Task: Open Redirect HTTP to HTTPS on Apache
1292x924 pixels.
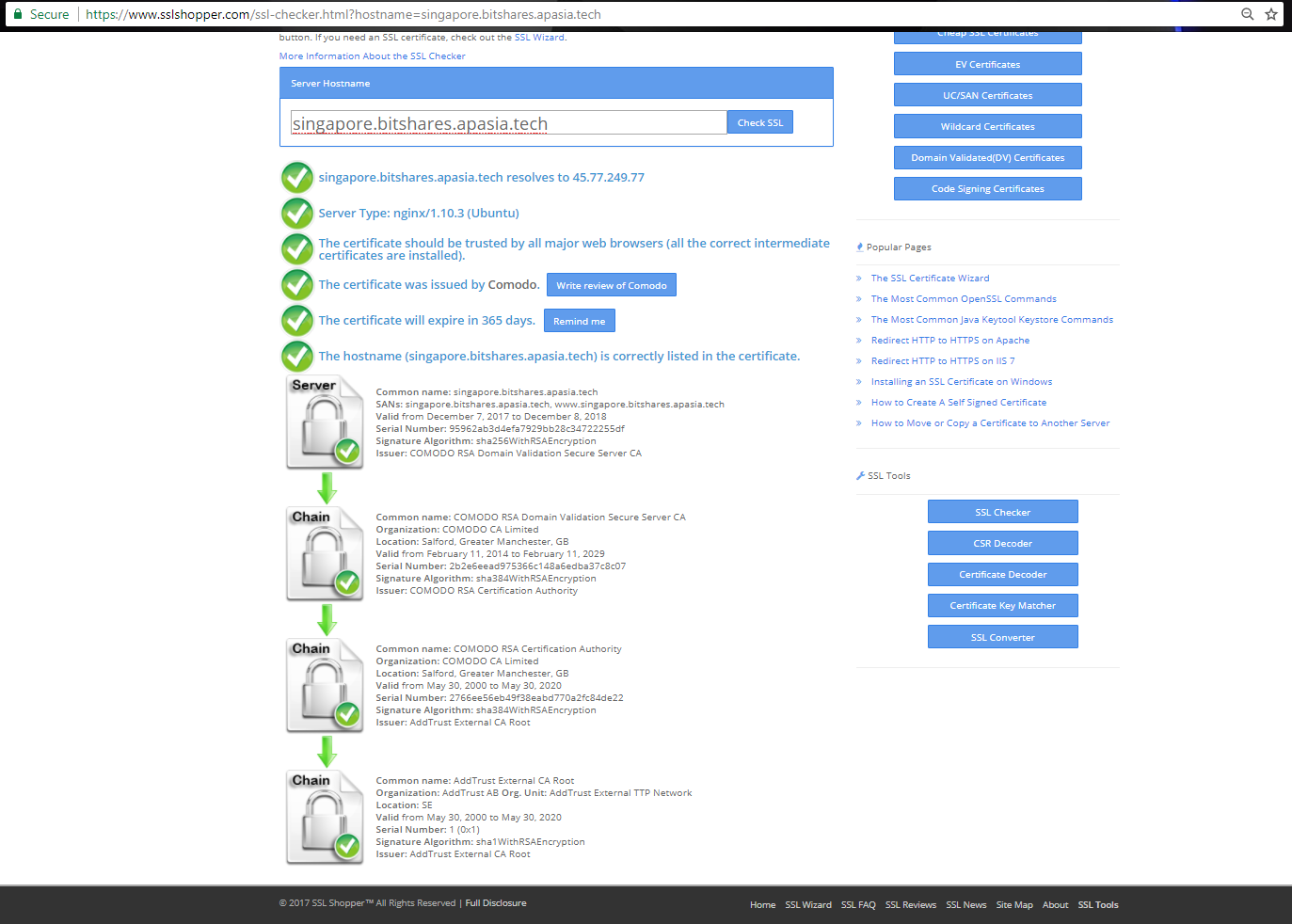Action: [950, 341]
